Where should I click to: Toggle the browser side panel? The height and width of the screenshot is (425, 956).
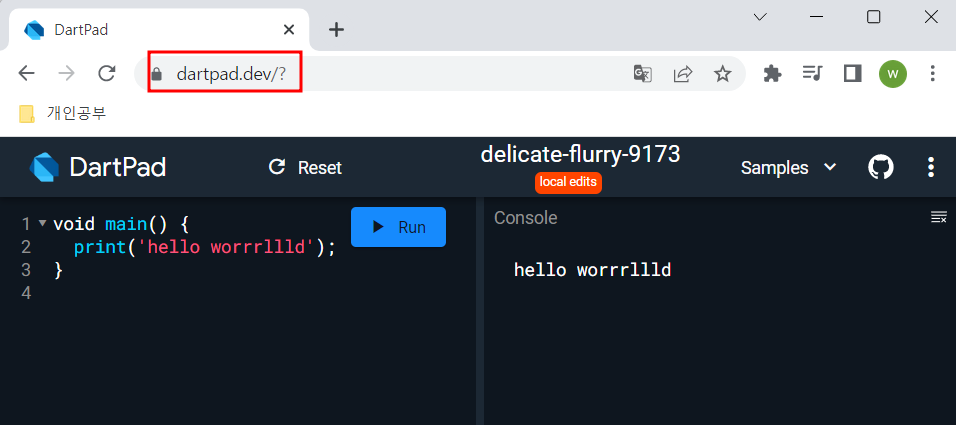pyautogui.click(x=852, y=74)
